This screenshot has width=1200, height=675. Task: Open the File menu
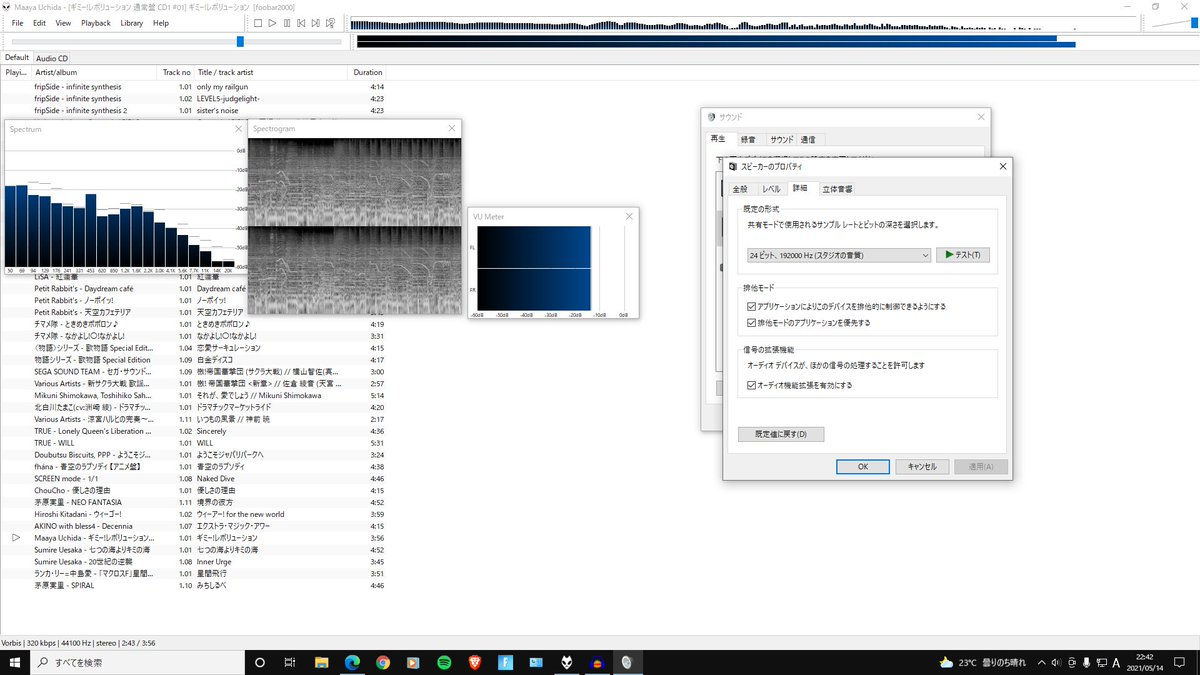click(17, 23)
